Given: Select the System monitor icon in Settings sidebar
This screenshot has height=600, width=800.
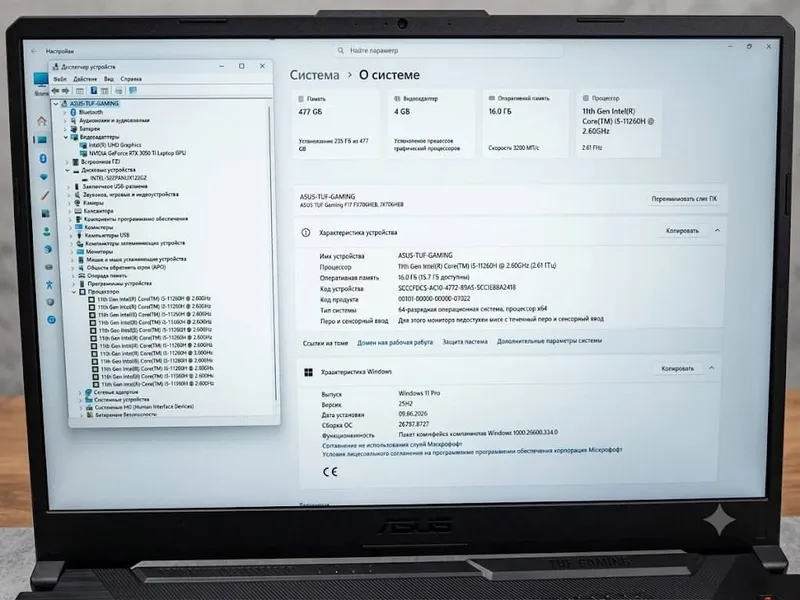Looking at the screenshot, I should [x=41, y=140].
